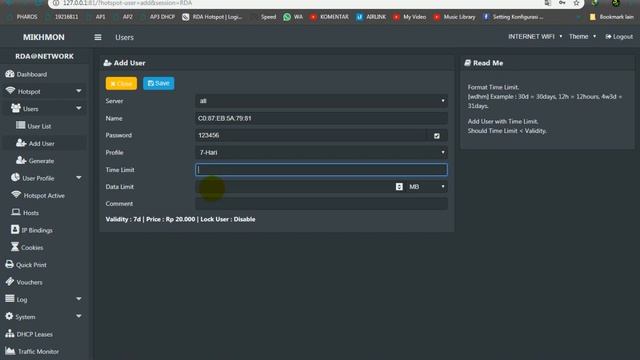Open IP Bindings page

(32, 230)
